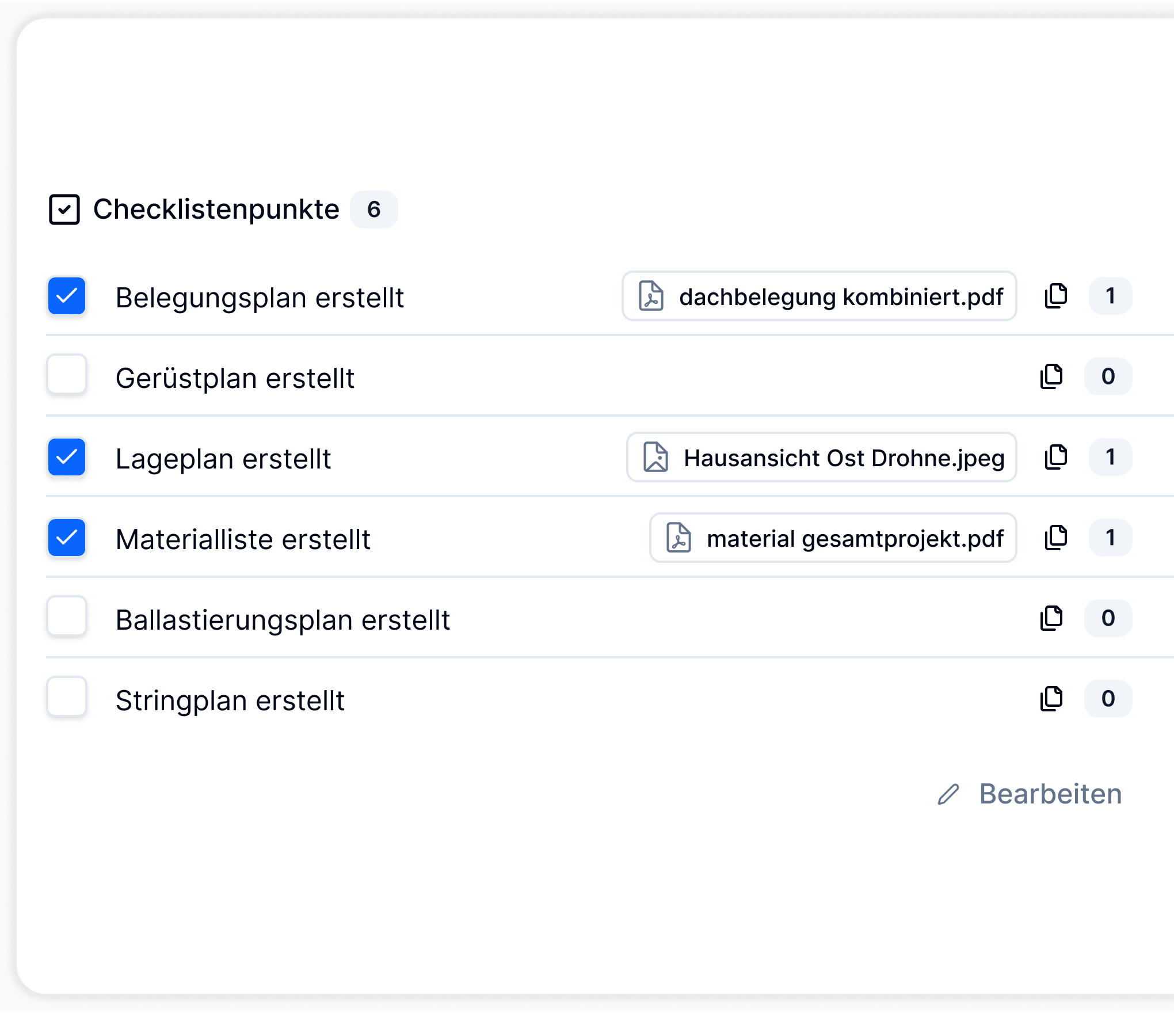Check the Ballastierungsplan erstellt checkbox

point(67,616)
